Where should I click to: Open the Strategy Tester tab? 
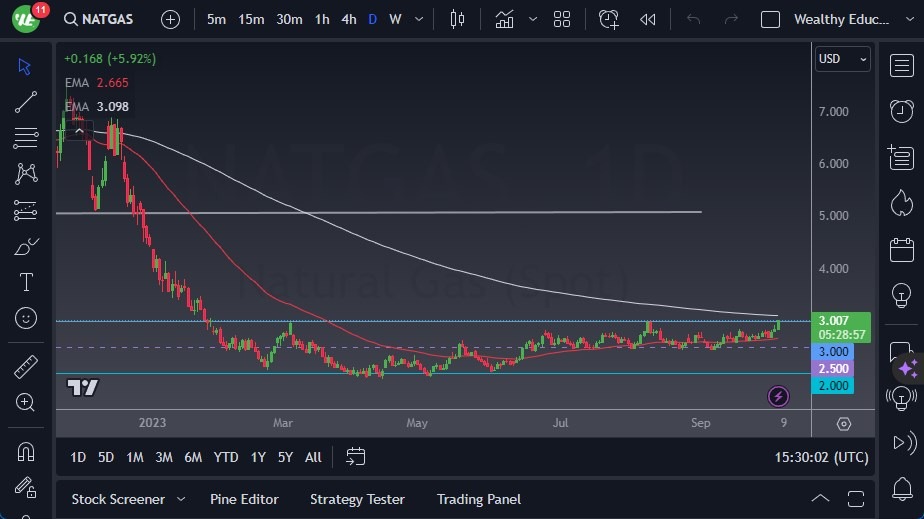click(x=357, y=499)
